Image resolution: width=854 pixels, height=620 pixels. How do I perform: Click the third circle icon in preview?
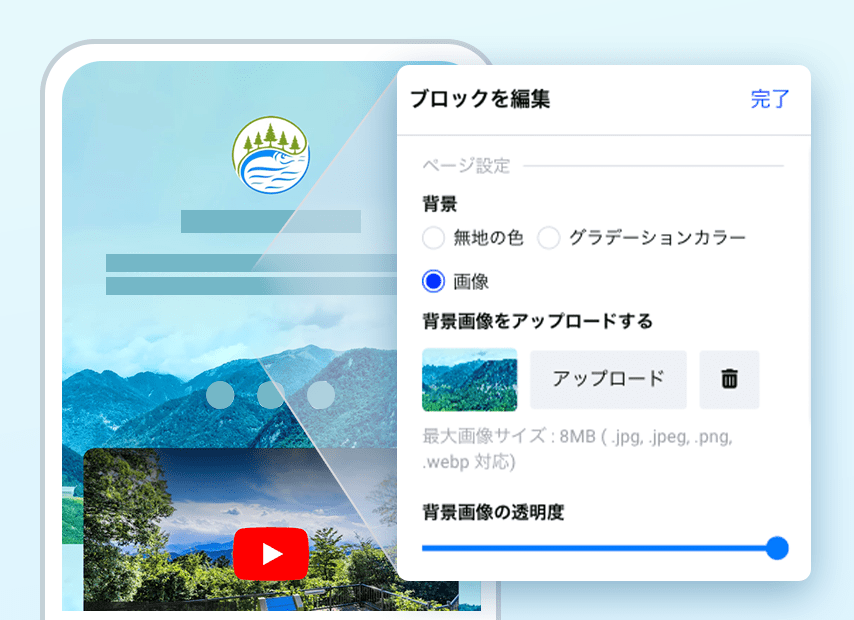click(321, 395)
